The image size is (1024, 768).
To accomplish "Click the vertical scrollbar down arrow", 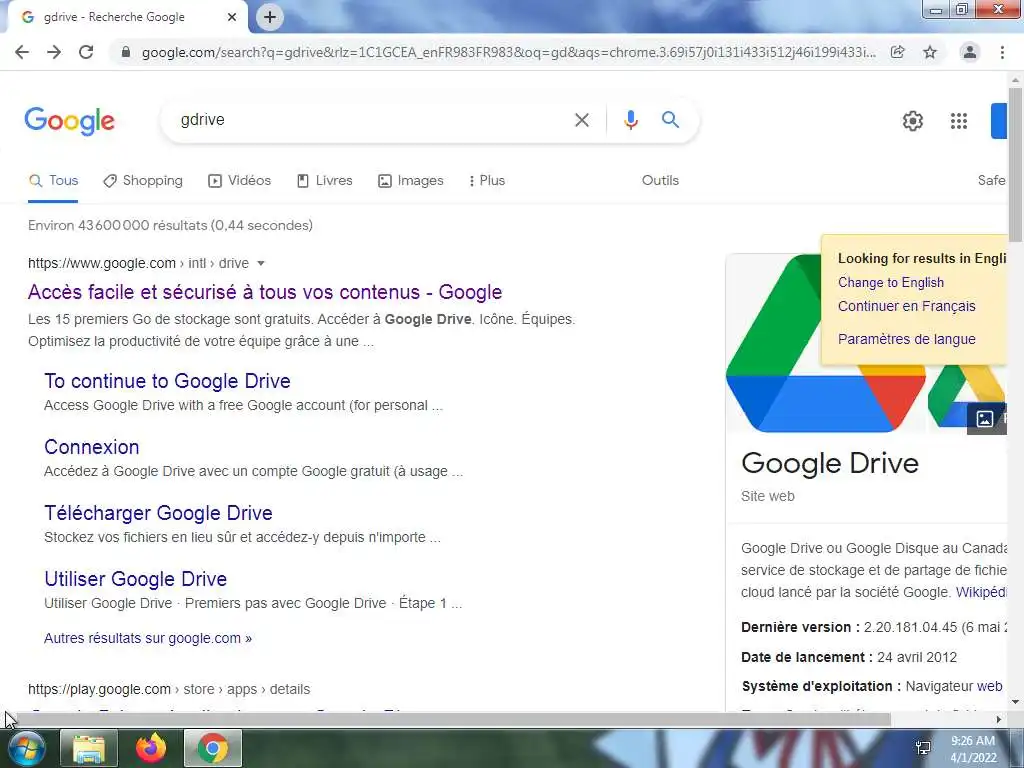I will point(1015,702).
